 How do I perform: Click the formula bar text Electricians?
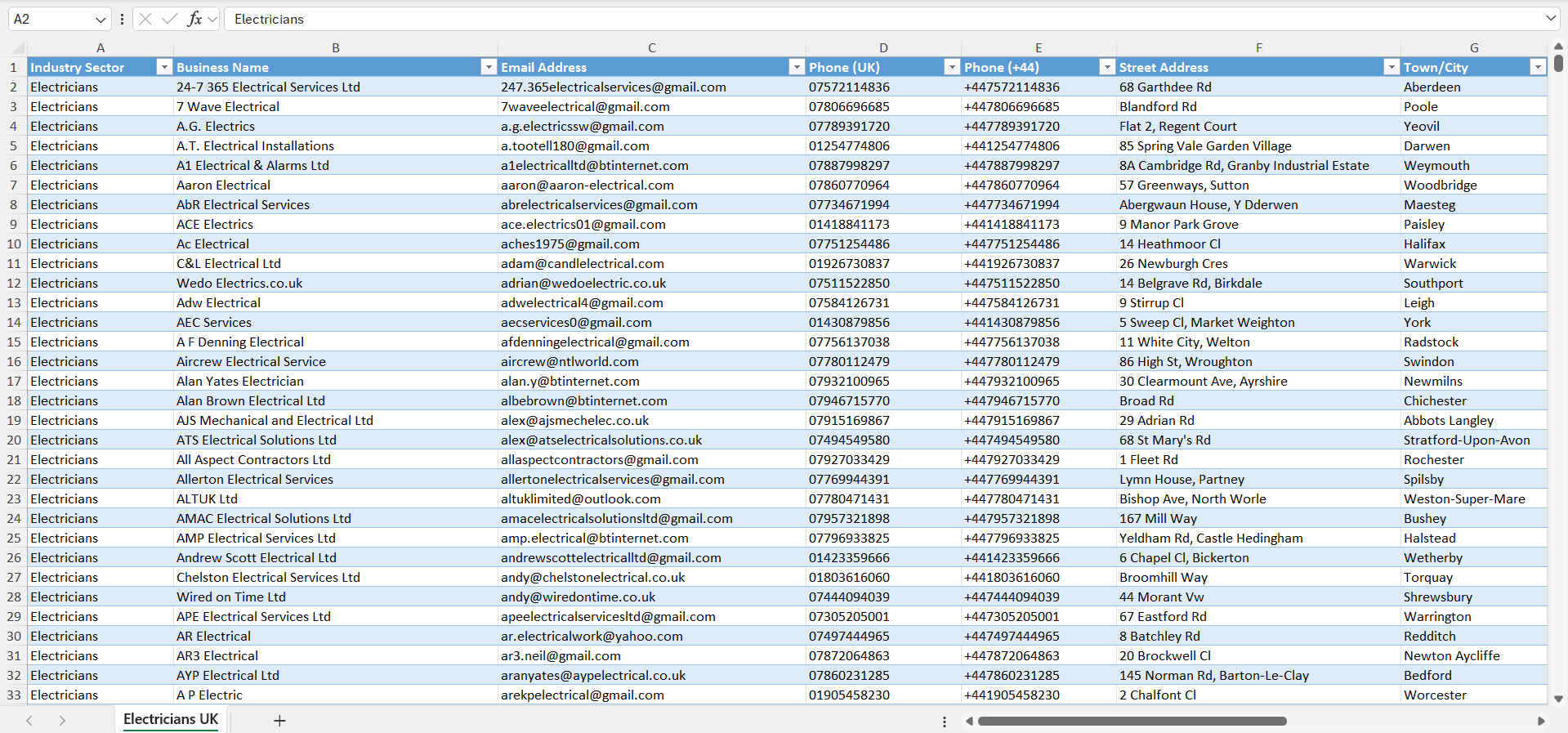pos(269,19)
